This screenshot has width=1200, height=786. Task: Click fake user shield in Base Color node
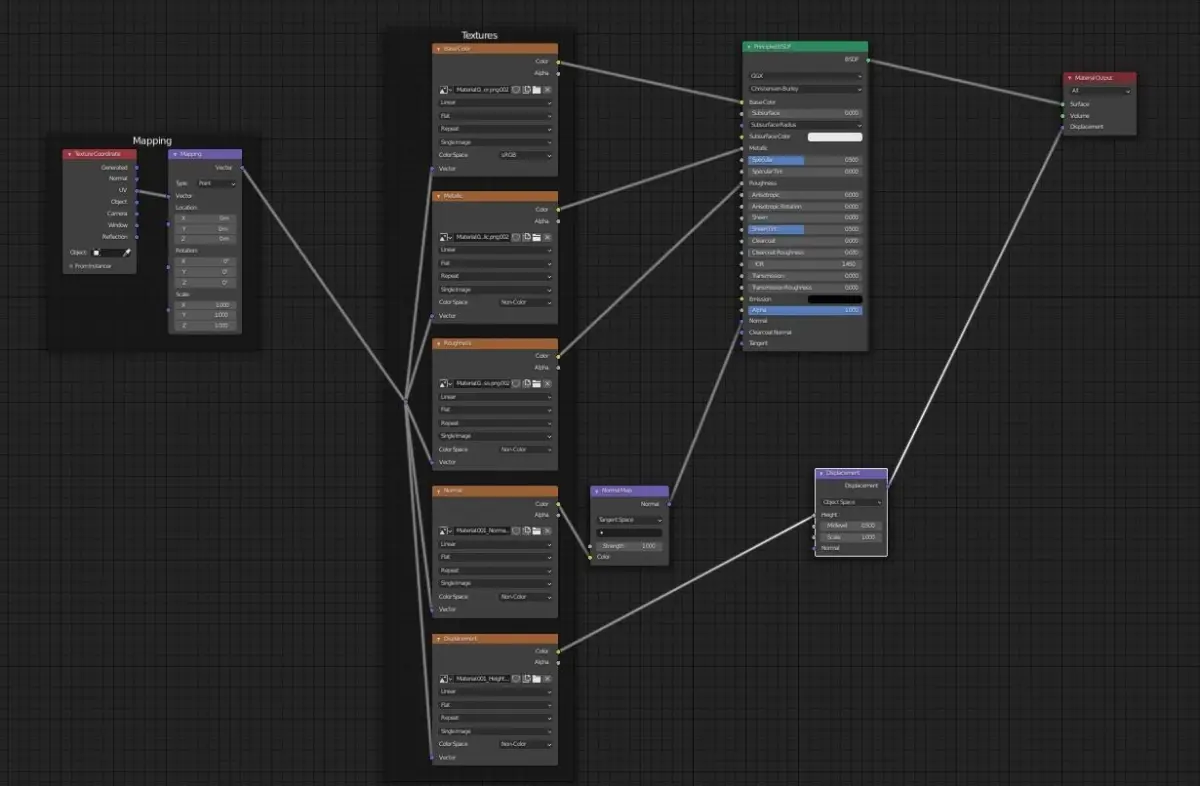click(516, 90)
